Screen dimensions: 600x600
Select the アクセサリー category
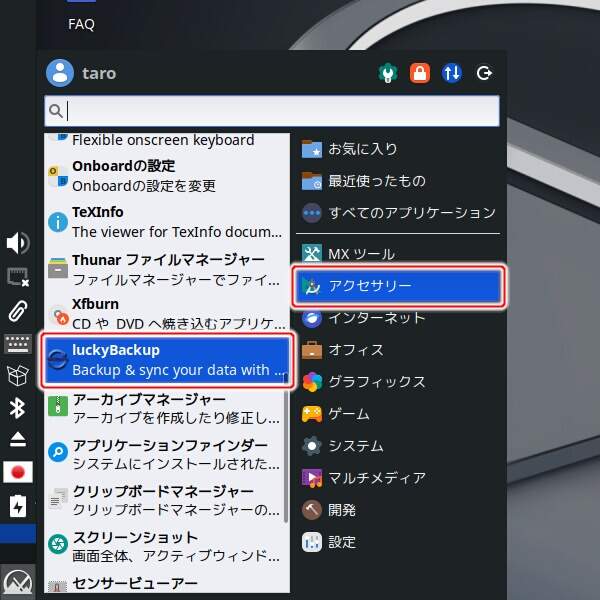398,286
